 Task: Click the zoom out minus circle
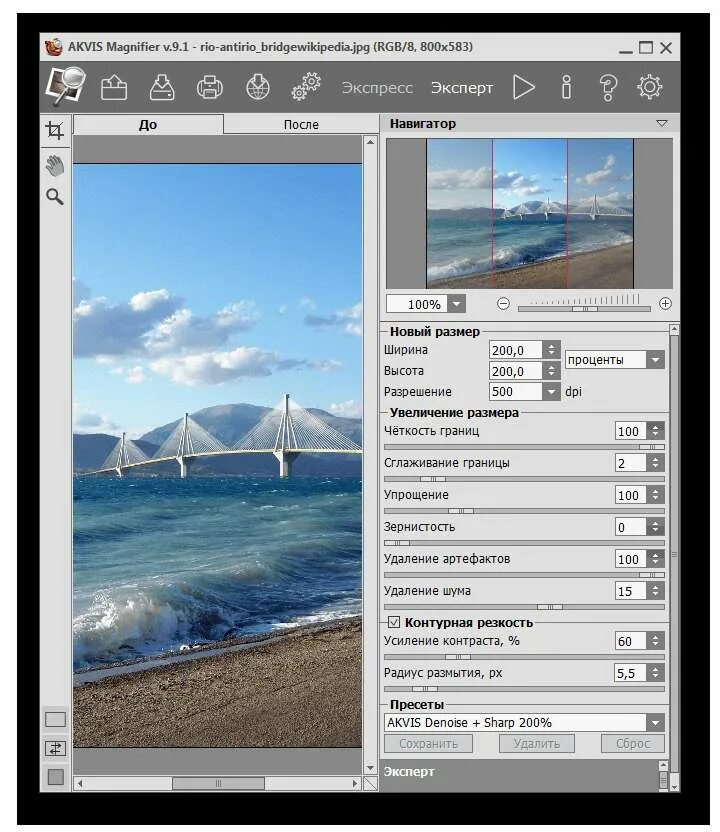503,304
